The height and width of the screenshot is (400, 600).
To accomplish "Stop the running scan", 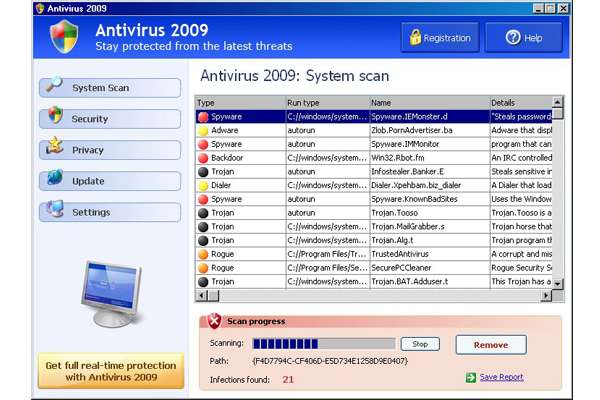I will click(x=420, y=344).
